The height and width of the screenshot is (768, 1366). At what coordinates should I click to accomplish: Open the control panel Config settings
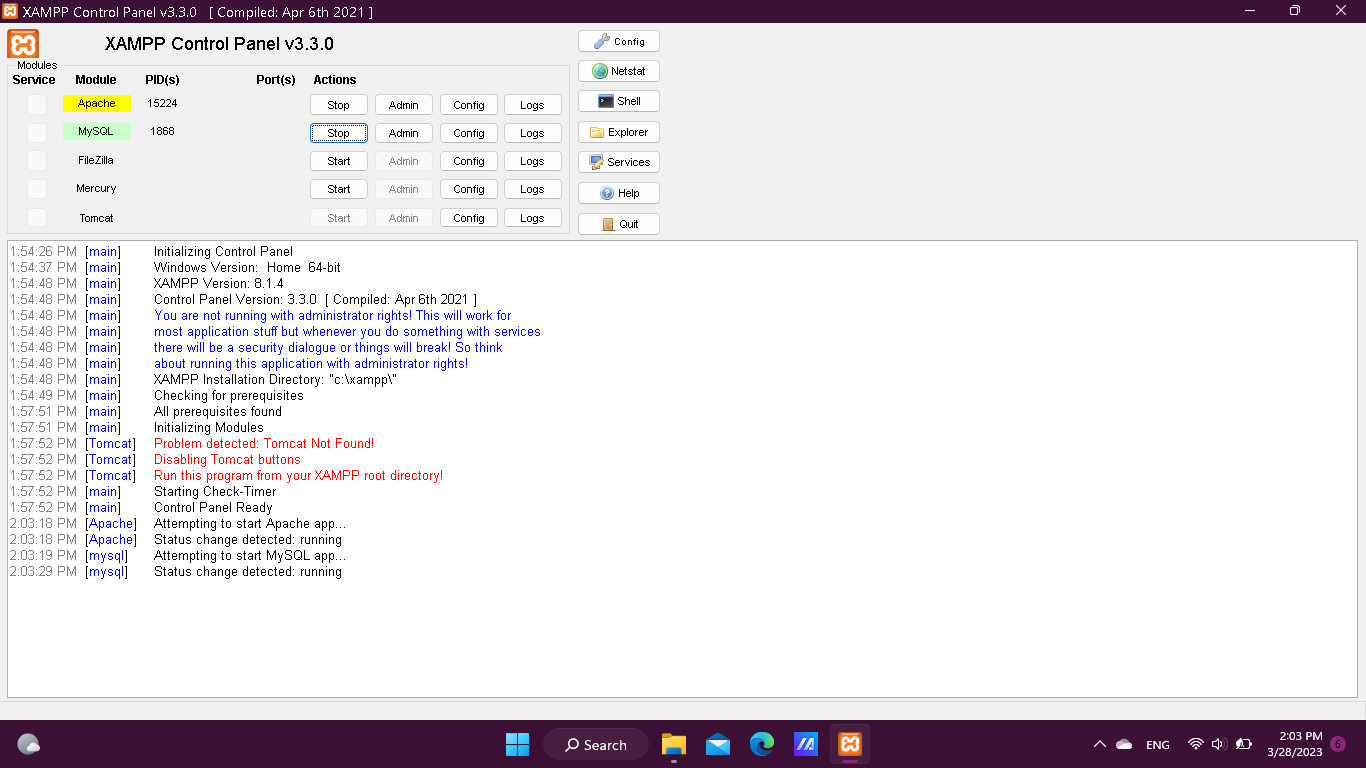click(x=618, y=40)
